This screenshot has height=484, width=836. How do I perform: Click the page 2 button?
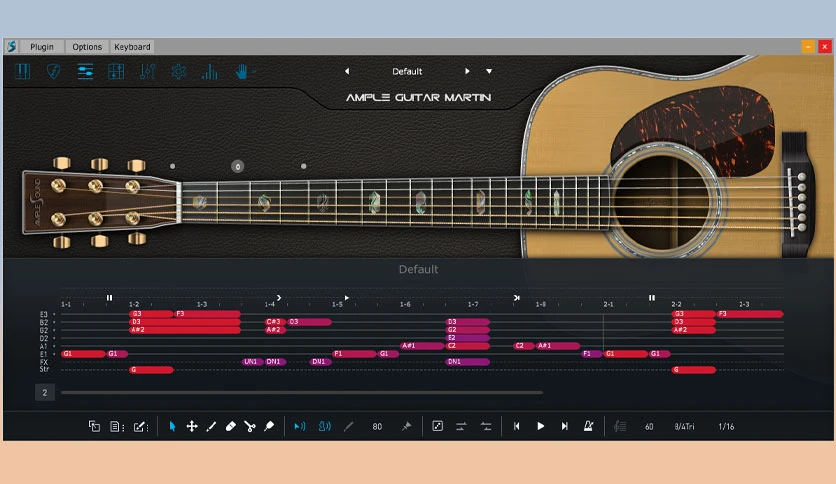pyautogui.click(x=45, y=393)
